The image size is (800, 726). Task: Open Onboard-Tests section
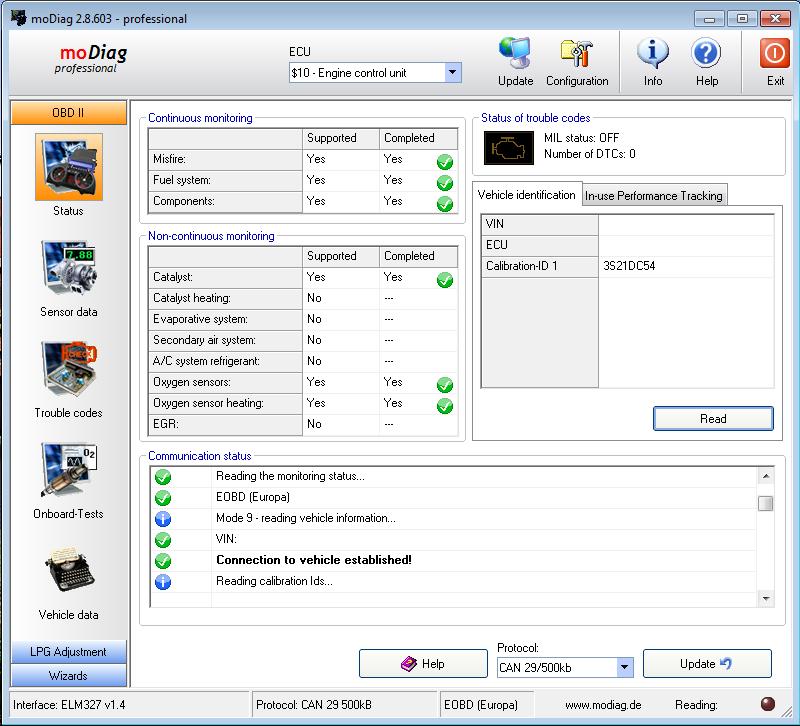(x=68, y=471)
